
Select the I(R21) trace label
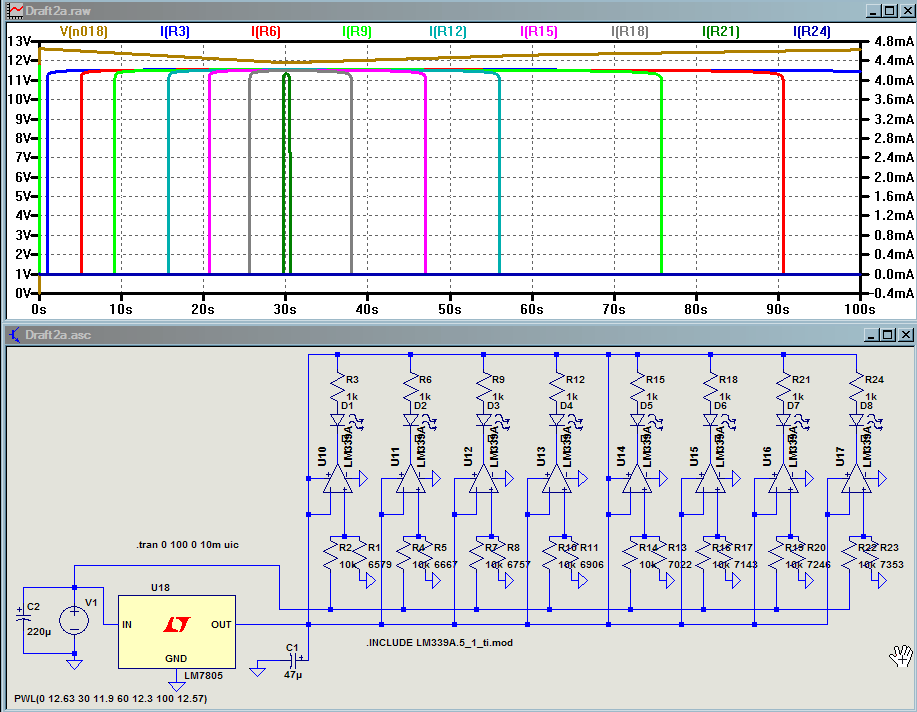coord(720,32)
